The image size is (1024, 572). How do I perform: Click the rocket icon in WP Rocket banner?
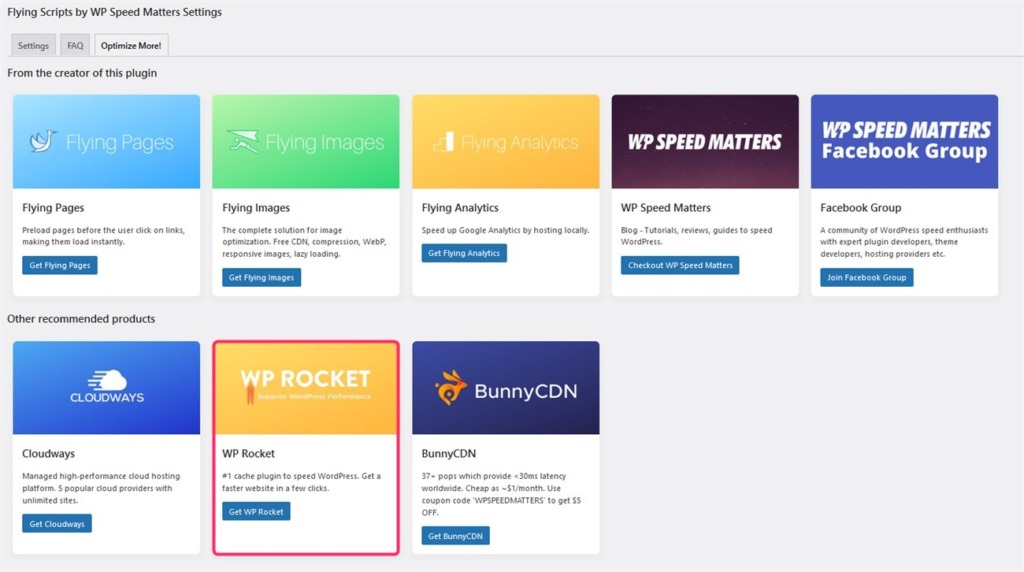click(249, 392)
